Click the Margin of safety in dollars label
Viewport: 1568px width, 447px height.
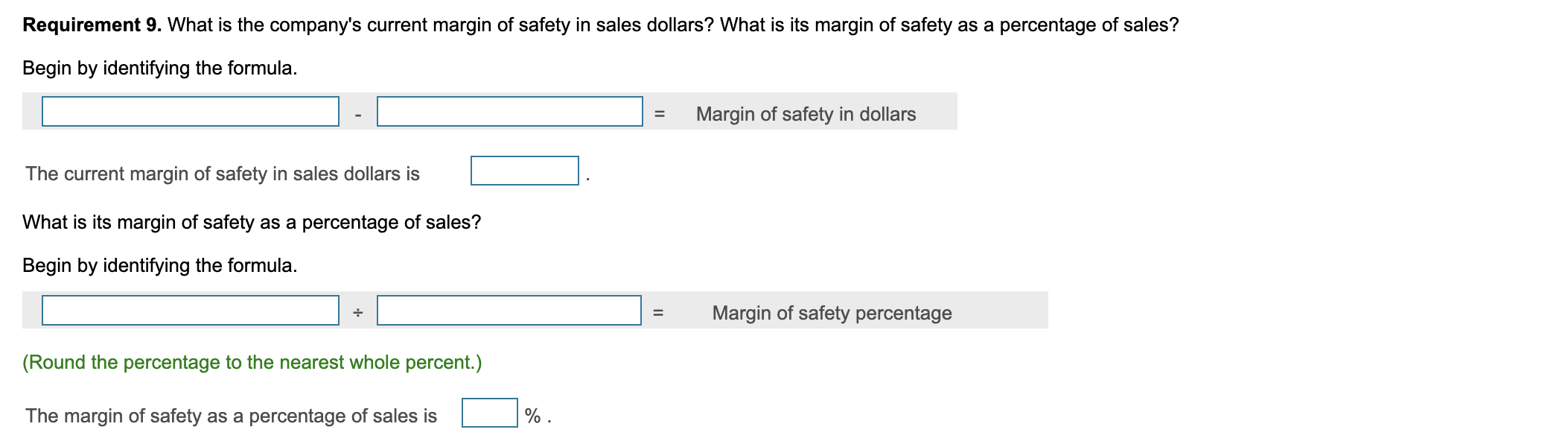pos(805,114)
